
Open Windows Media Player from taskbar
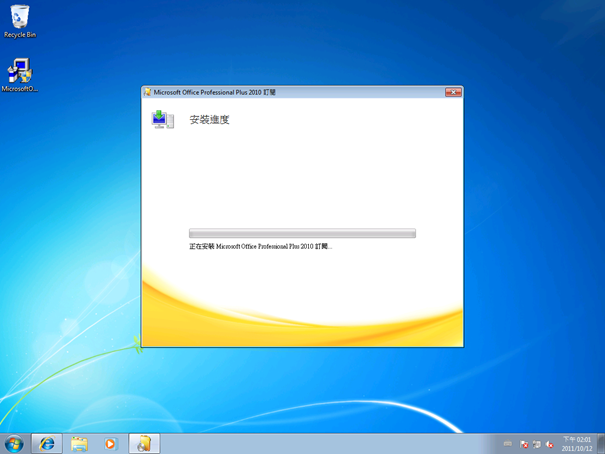click(x=110, y=444)
